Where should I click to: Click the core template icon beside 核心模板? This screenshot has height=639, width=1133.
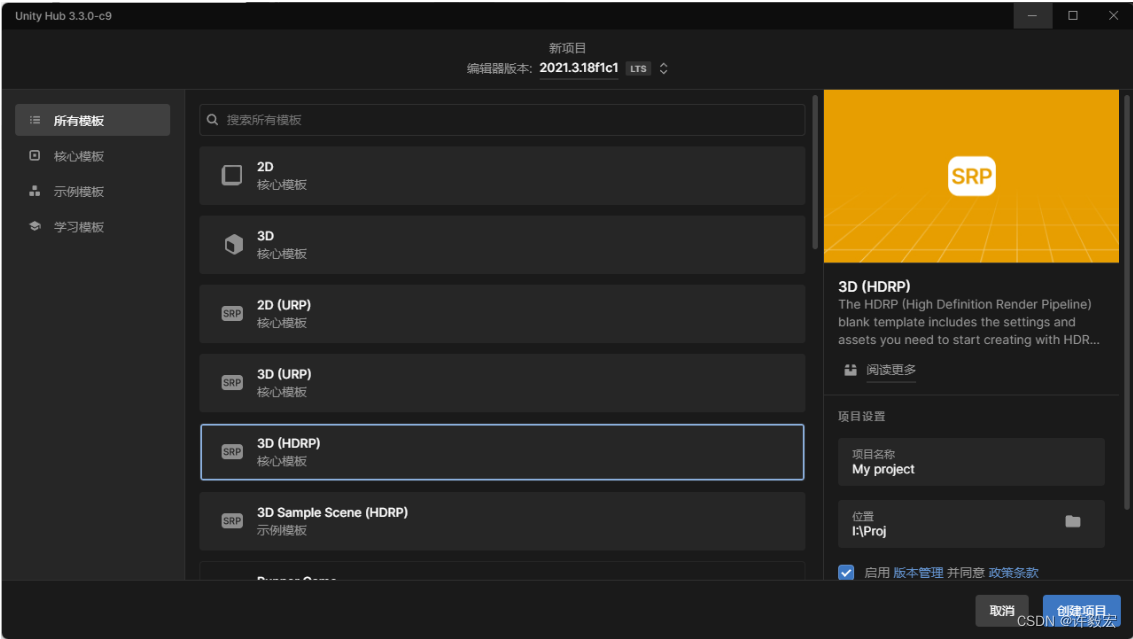pos(35,155)
